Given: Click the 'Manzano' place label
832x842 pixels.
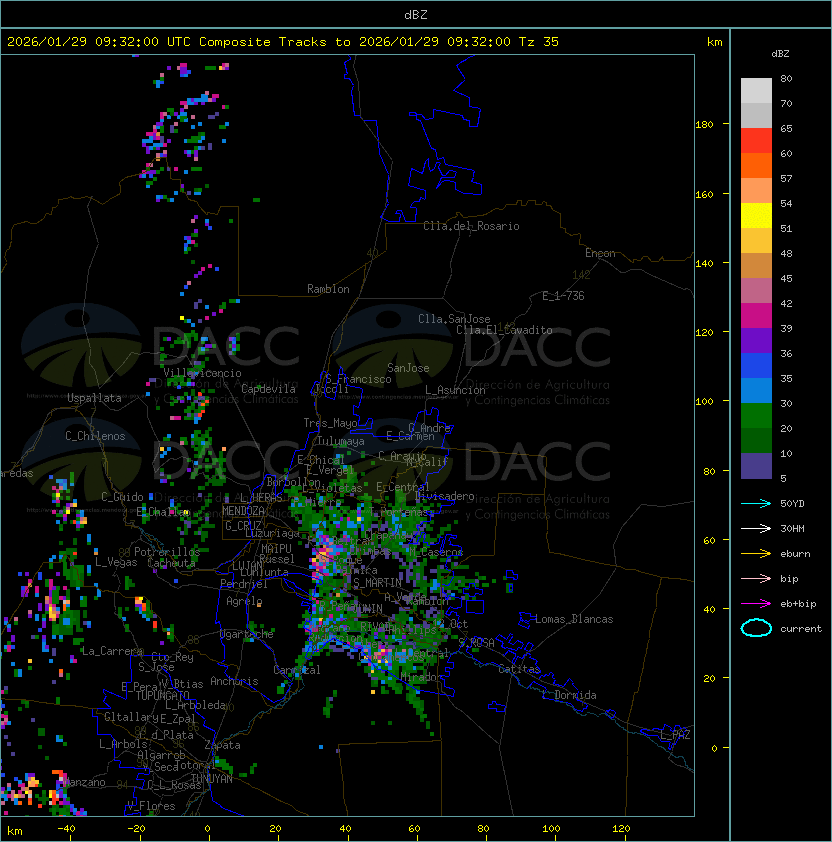Looking at the screenshot, I should coord(84,782).
